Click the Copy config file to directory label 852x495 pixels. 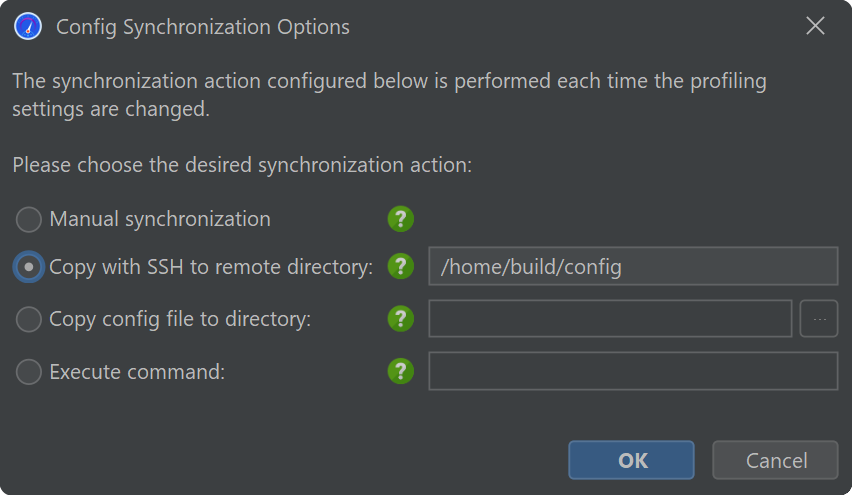tap(180, 319)
